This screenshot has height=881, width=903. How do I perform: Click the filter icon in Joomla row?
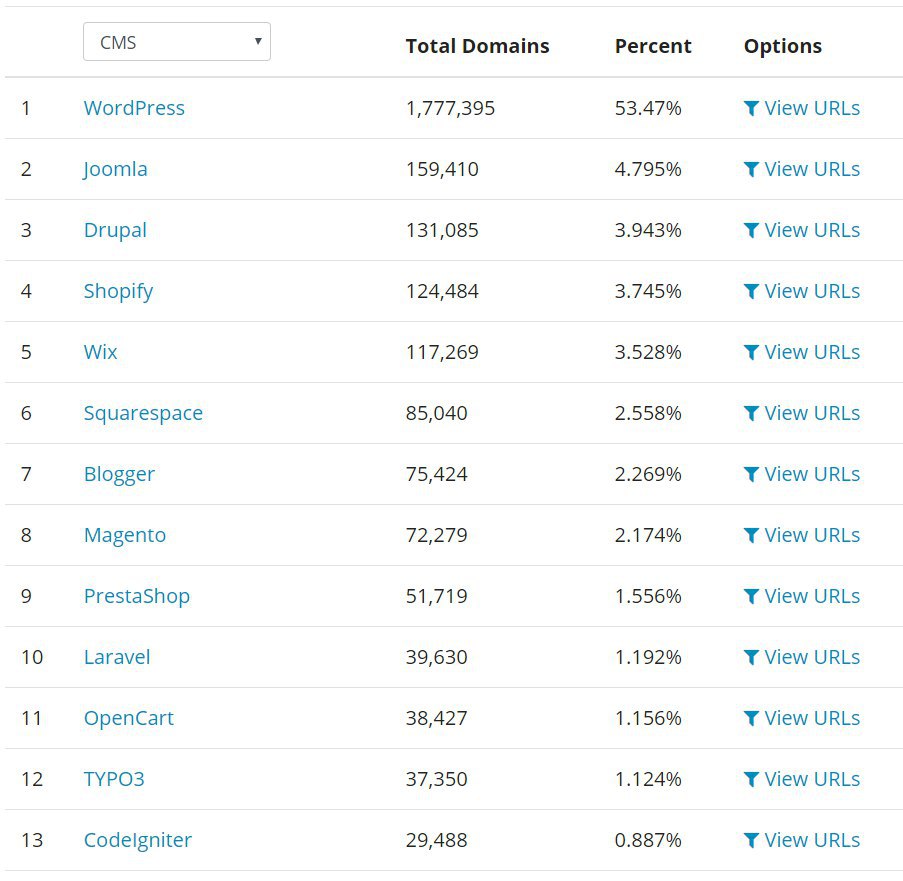pyautogui.click(x=751, y=169)
